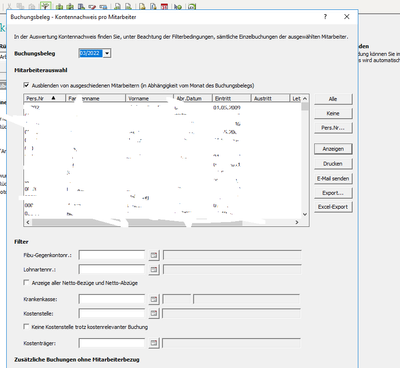Screen dimensions: 400x368
Task: Sort list by Familienname column header
Action: pyautogui.click(x=95, y=98)
